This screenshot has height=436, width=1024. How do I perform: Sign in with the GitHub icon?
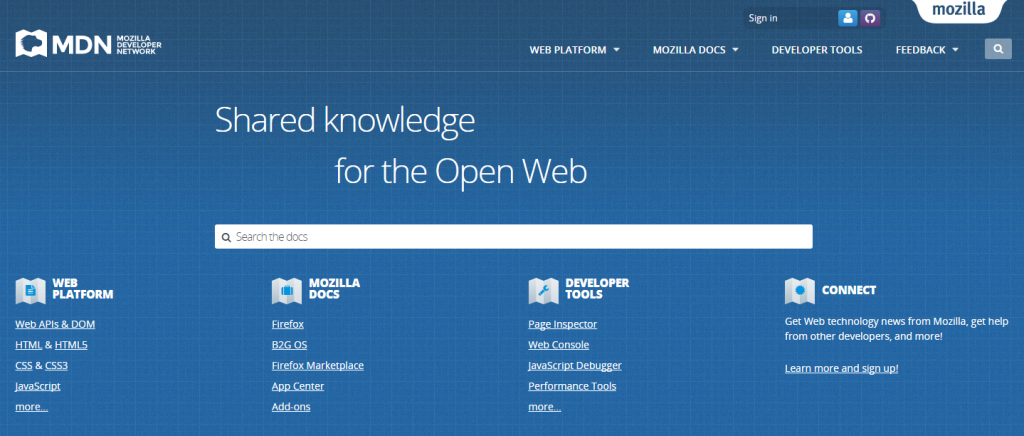click(869, 18)
